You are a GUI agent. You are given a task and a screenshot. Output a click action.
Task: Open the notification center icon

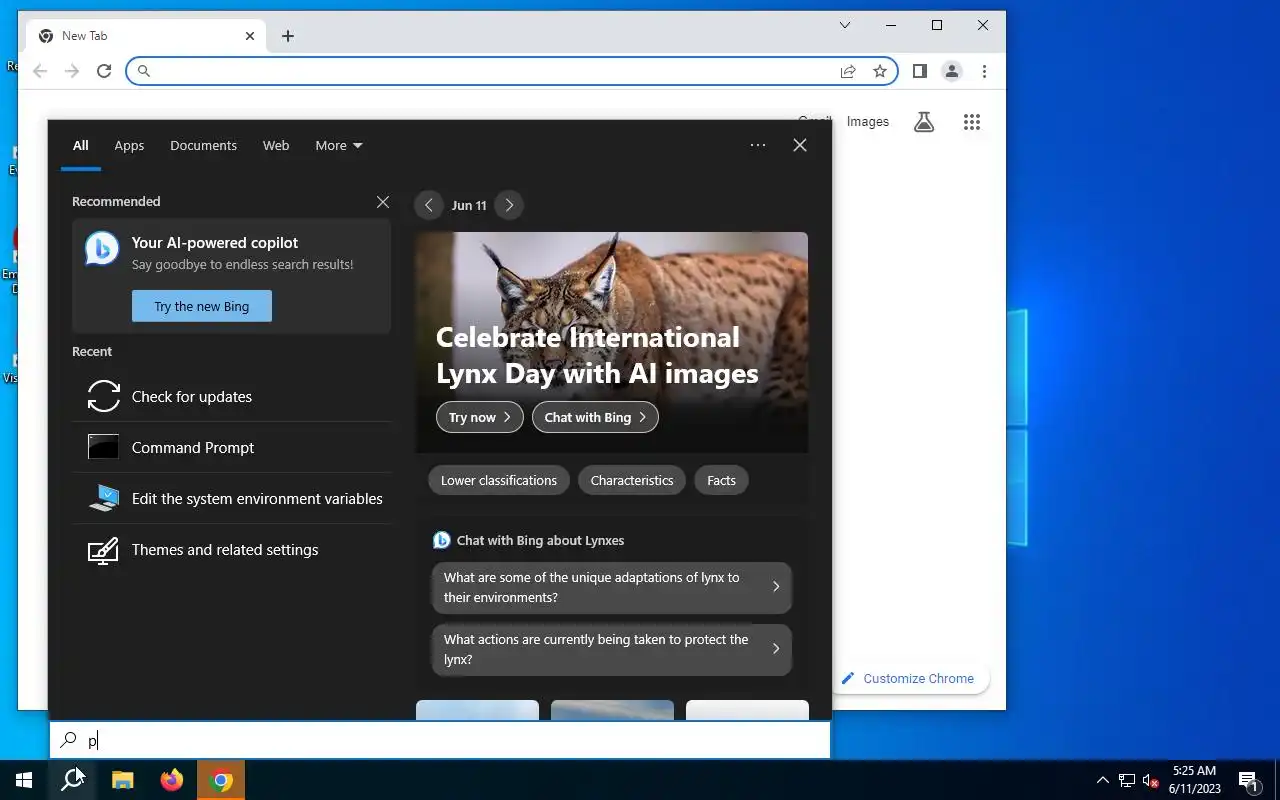pos(1248,780)
